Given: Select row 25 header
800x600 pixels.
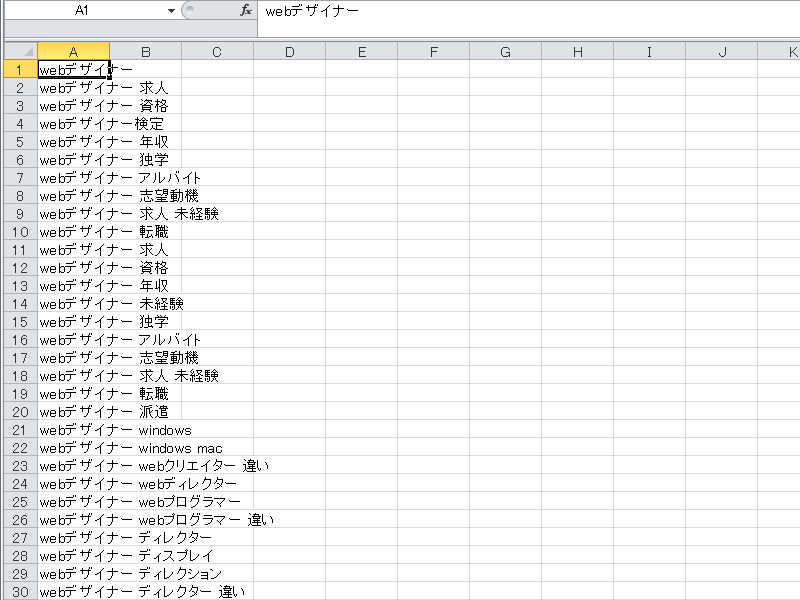Looking at the screenshot, I should [20, 502].
